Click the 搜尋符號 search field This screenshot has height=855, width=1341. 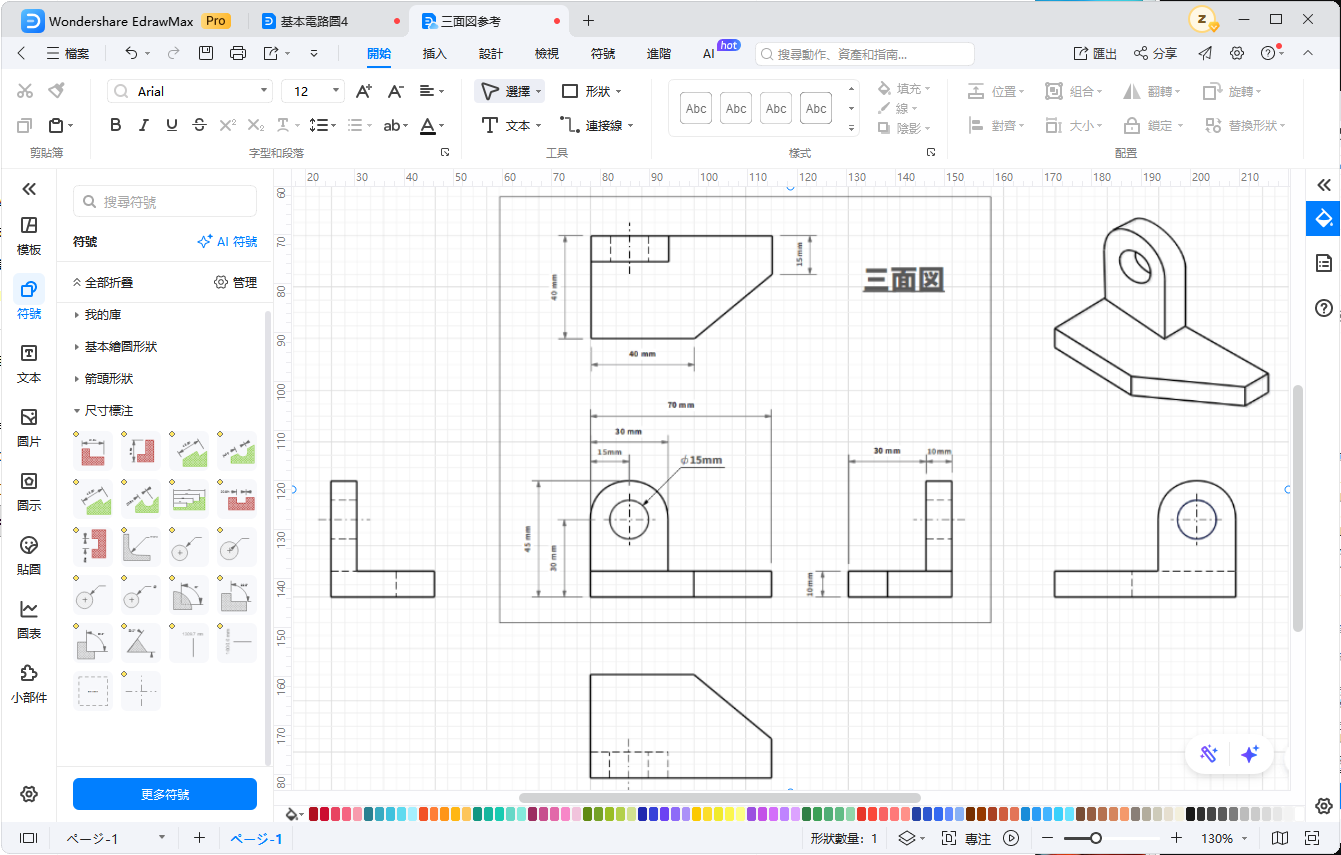click(165, 201)
